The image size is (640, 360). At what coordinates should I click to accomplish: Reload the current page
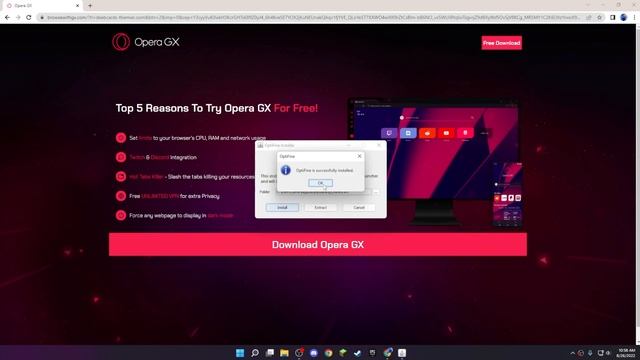(29, 18)
